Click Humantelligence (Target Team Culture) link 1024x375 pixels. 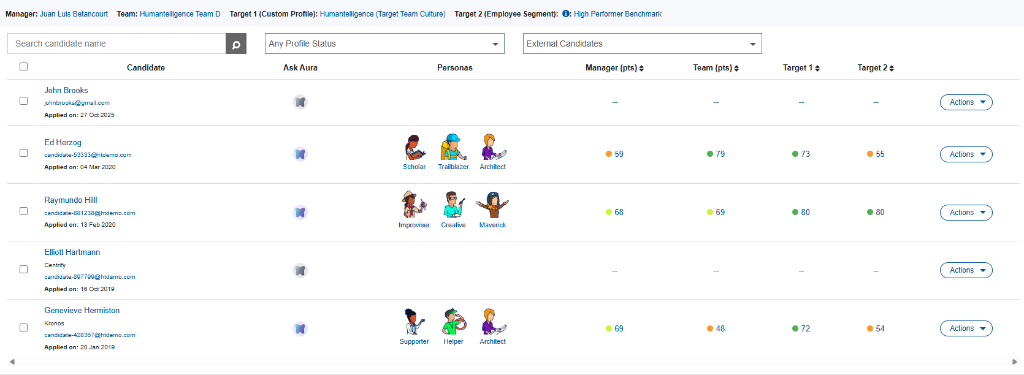[x=383, y=13]
